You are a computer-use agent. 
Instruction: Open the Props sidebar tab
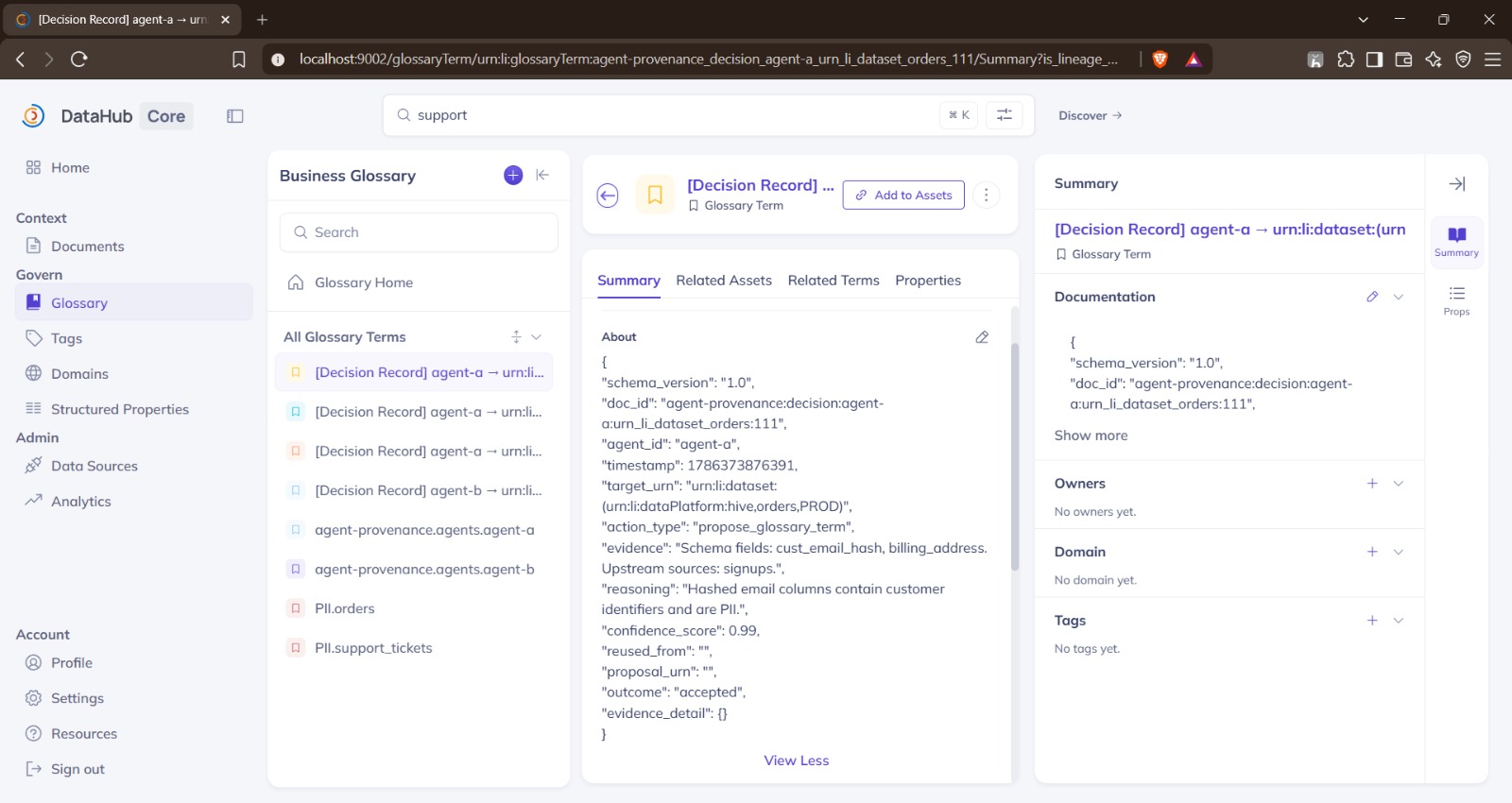1456,300
